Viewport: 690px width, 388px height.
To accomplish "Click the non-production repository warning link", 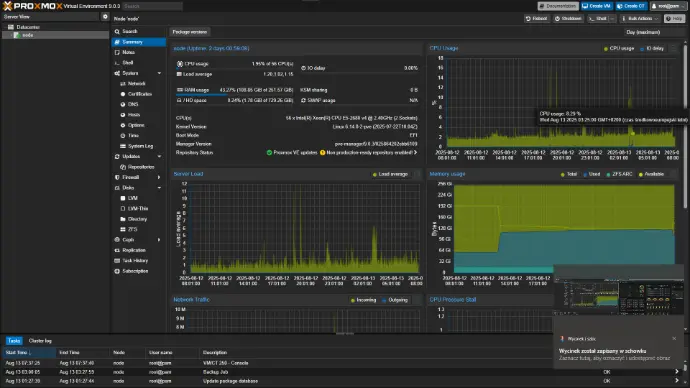I will (369, 153).
